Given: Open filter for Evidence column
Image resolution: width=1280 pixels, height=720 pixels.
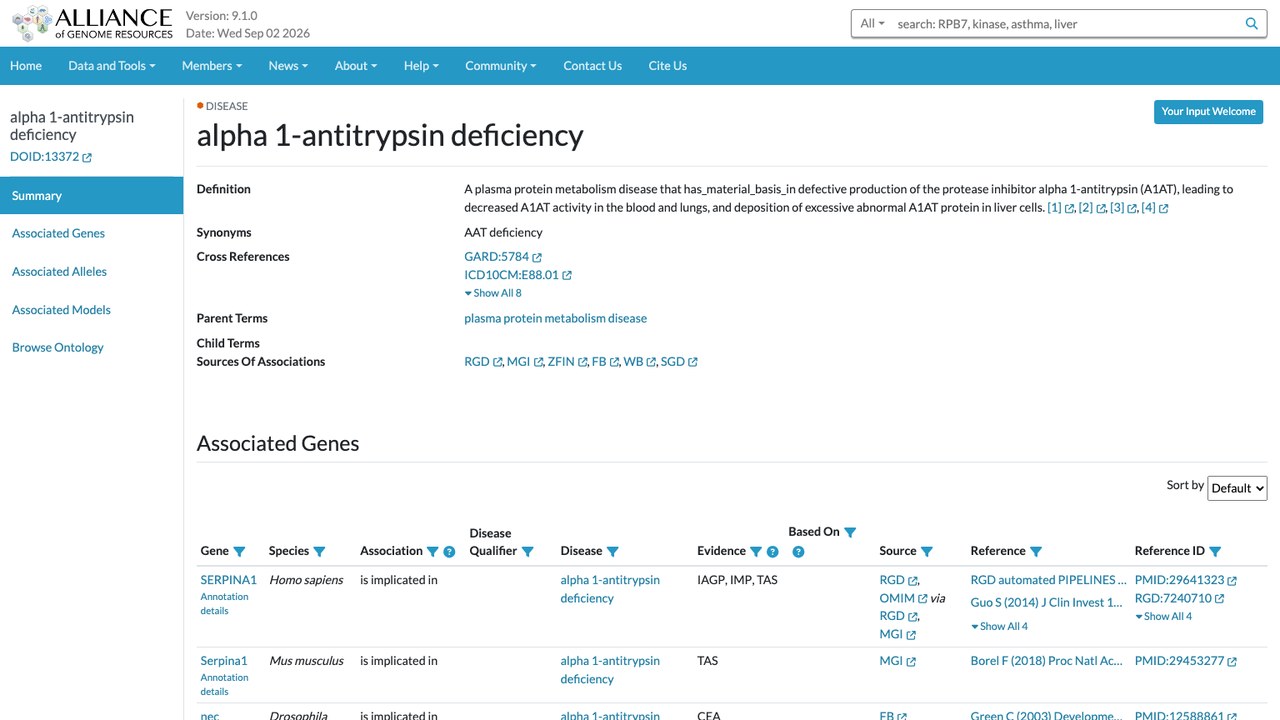Looking at the screenshot, I should tap(756, 551).
